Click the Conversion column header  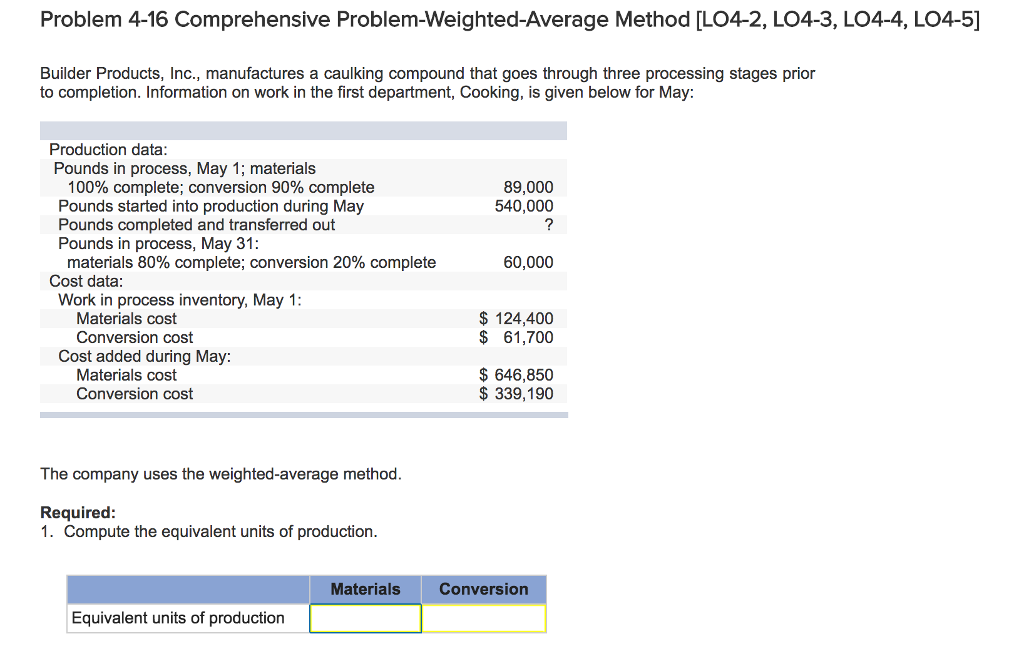[x=483, y=589]
